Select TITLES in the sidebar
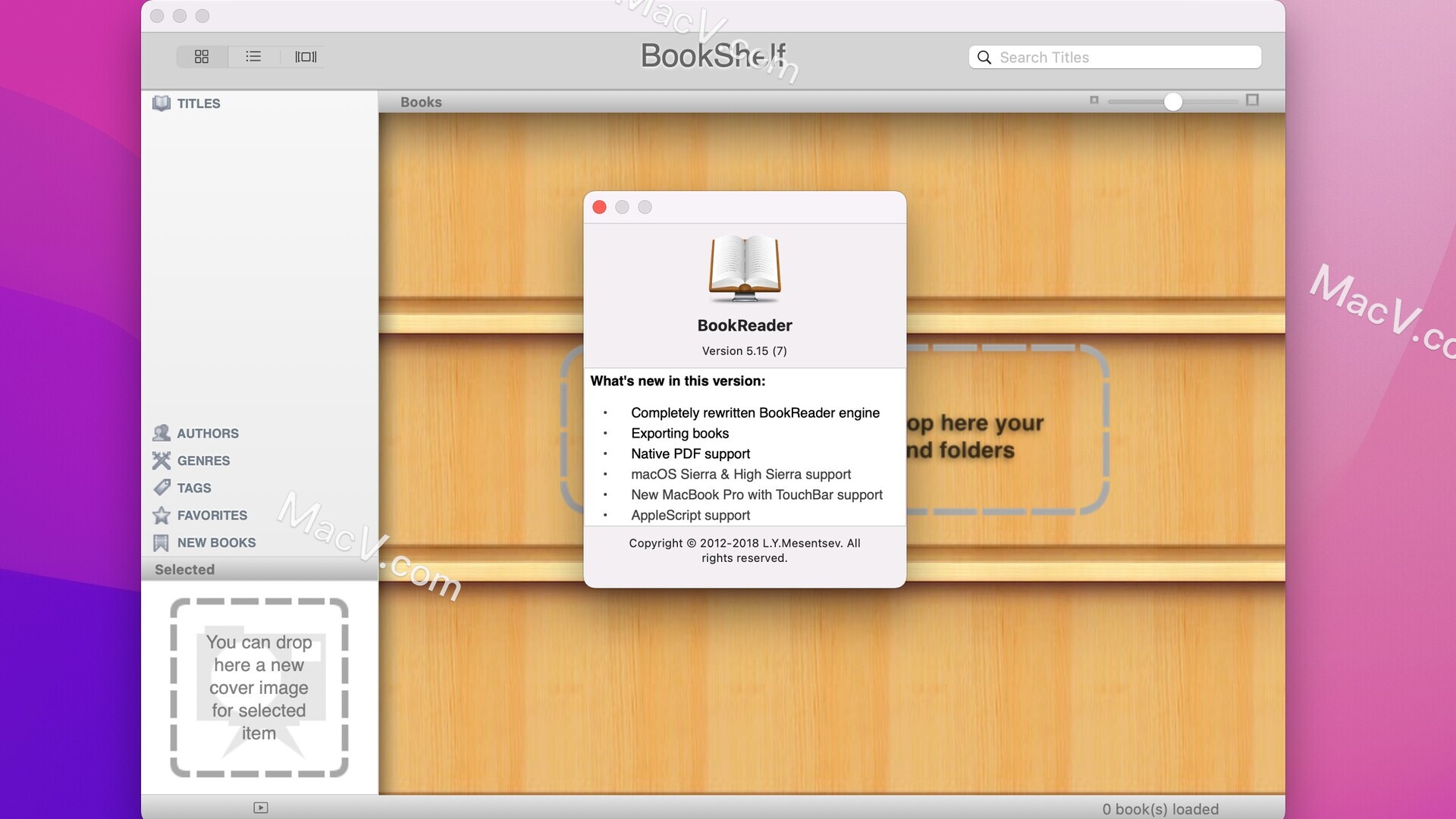Viewport: 1456px width, 819px height. (x=199, y=103)
